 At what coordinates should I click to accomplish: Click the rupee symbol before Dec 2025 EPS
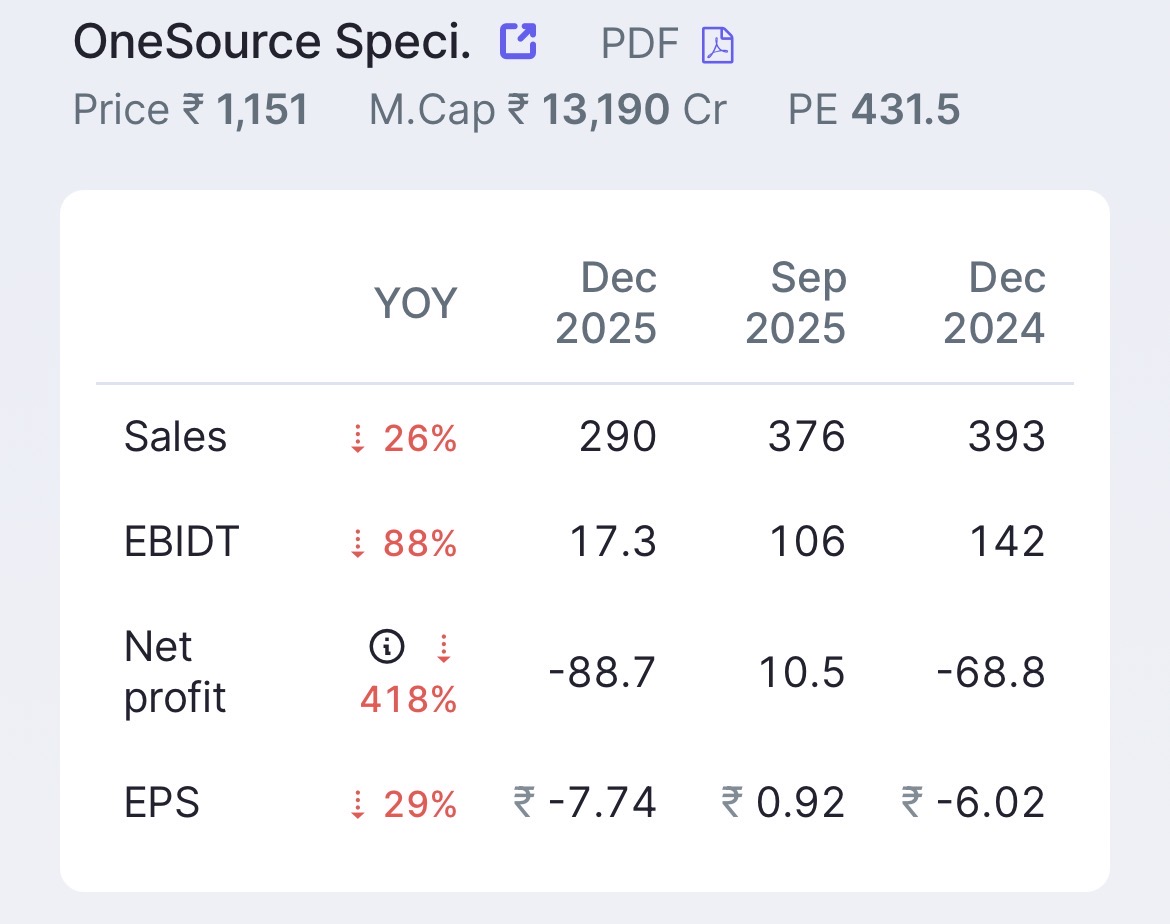523,803
